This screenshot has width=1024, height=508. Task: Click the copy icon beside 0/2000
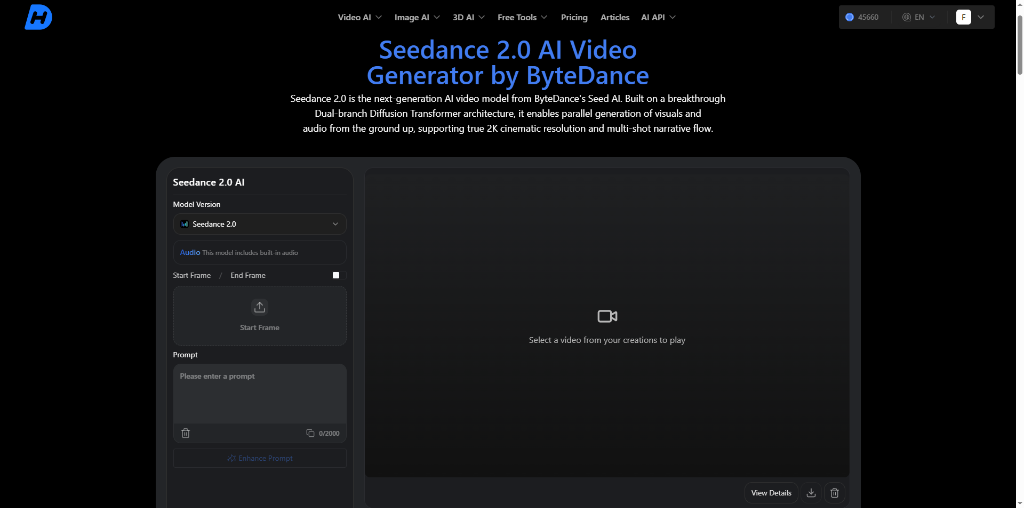point(310,433)
